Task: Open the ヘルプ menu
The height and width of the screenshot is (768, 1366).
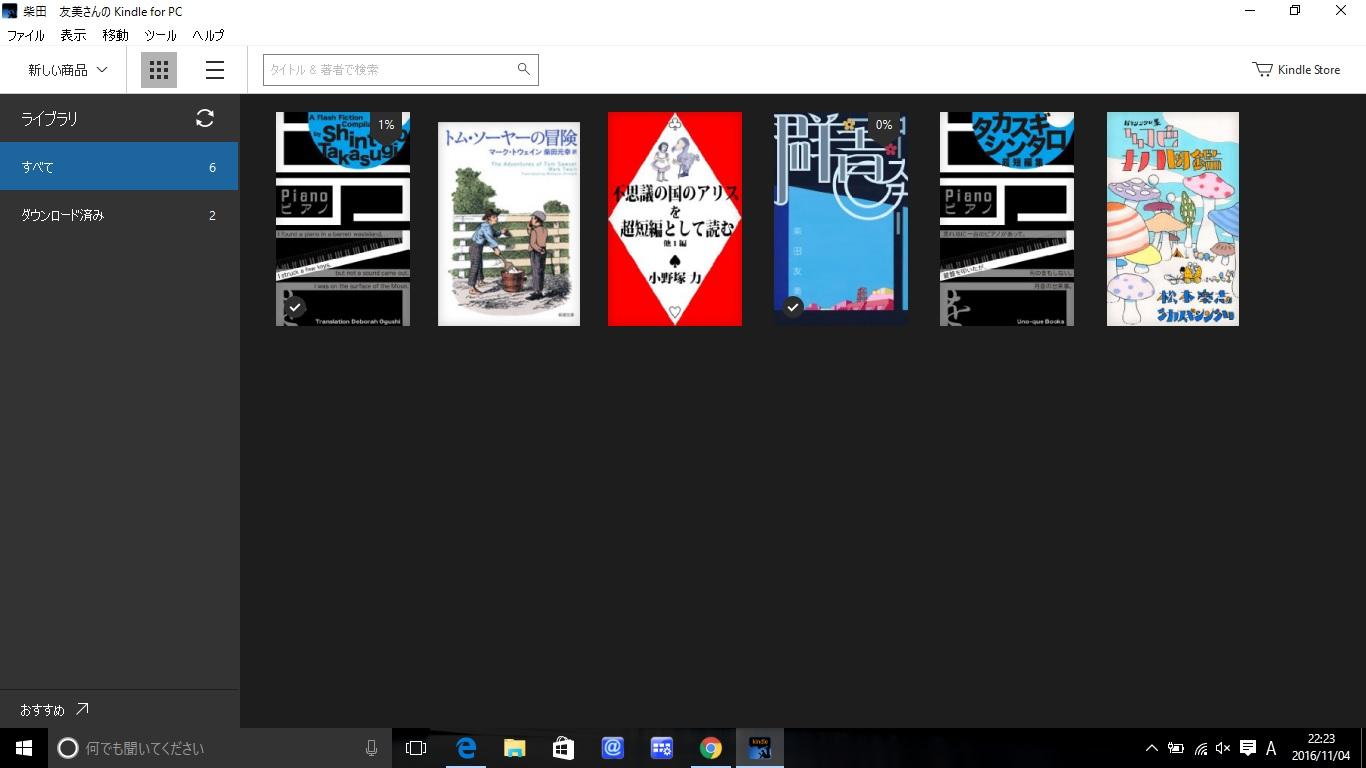Action: pyautogui.click(x=208, y=35)
